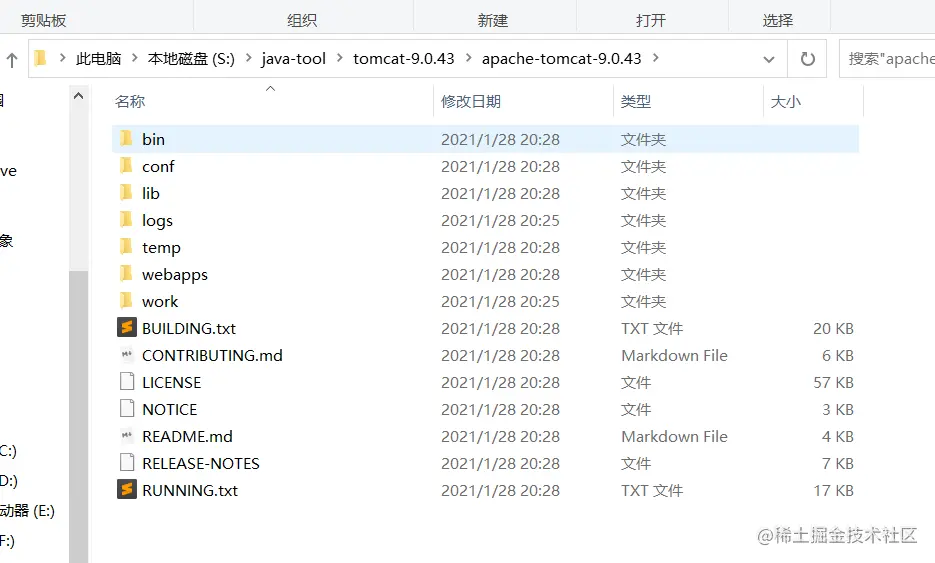Sort files by 名称 column header
Image resolution: width=935 pixels, height=563 pixels.
click(x=130, y=101)
